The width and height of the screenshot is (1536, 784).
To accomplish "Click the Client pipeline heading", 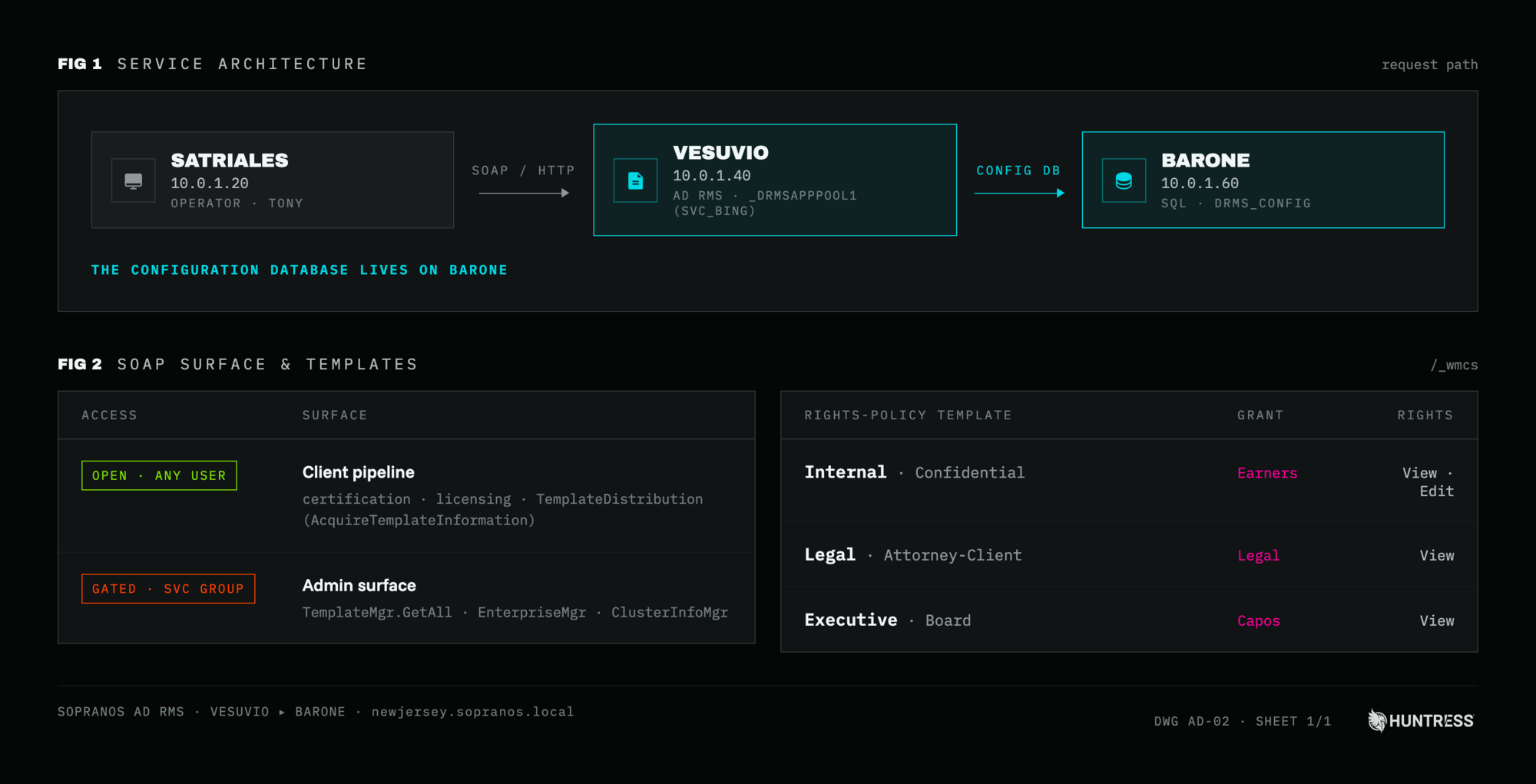I will (358, 472).
